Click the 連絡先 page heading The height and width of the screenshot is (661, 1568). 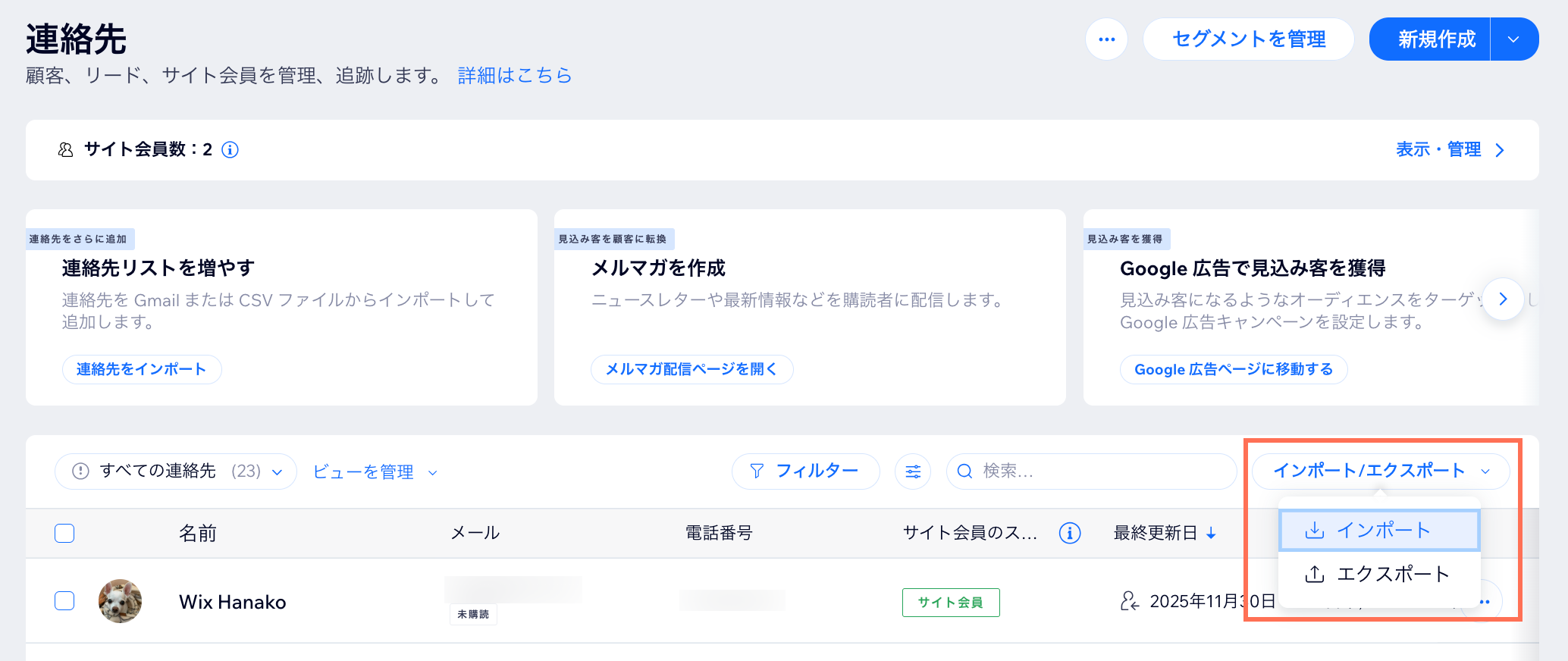click(x=76, y=39)
